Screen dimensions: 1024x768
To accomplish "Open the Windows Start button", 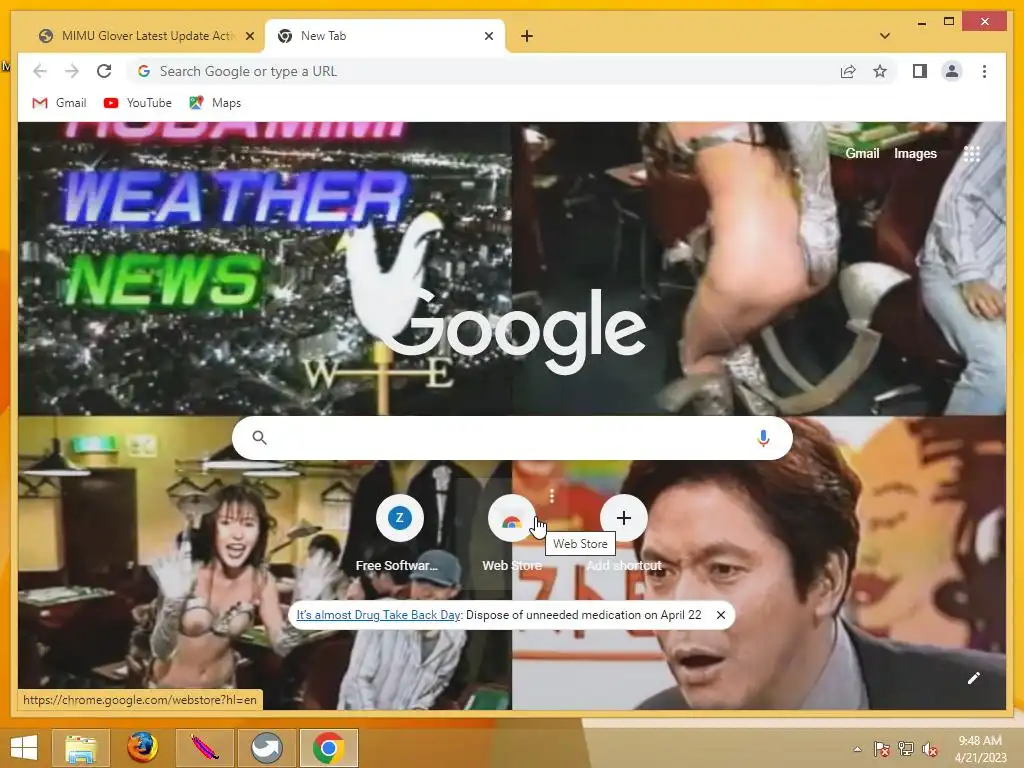I will [24, 747].
